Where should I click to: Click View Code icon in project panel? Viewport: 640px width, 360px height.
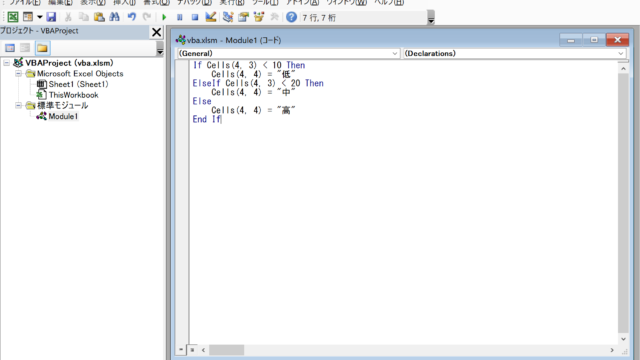click(x=10, y=48)
